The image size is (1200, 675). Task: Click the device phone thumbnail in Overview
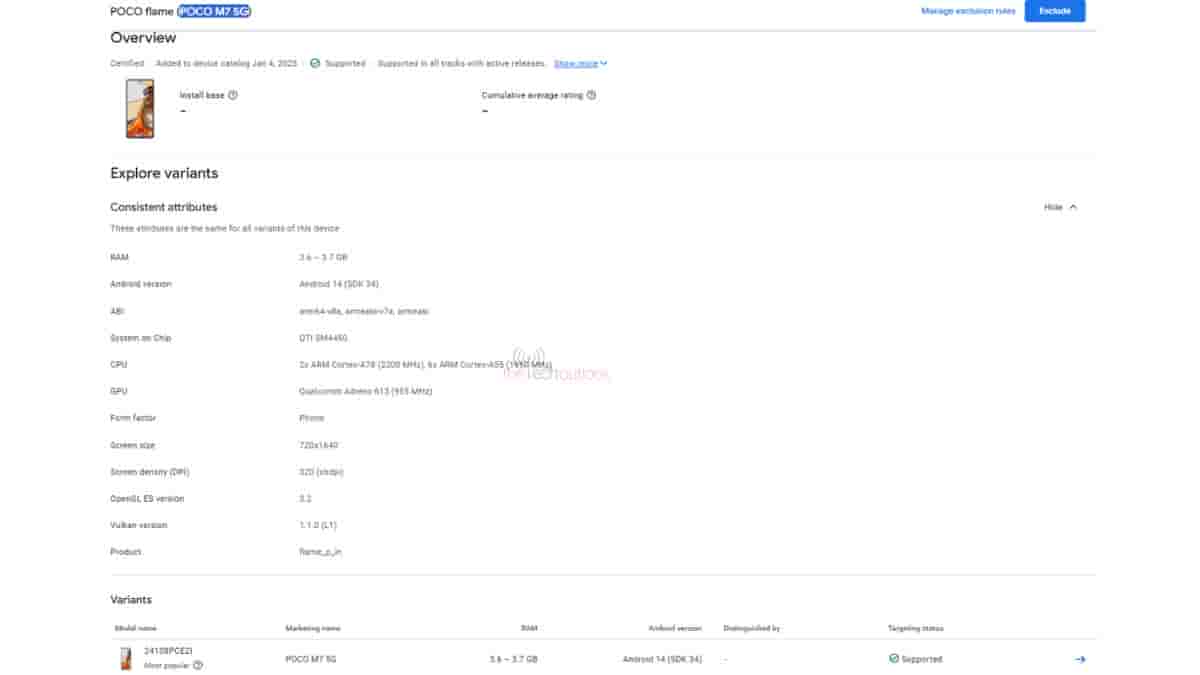[139, 110]
